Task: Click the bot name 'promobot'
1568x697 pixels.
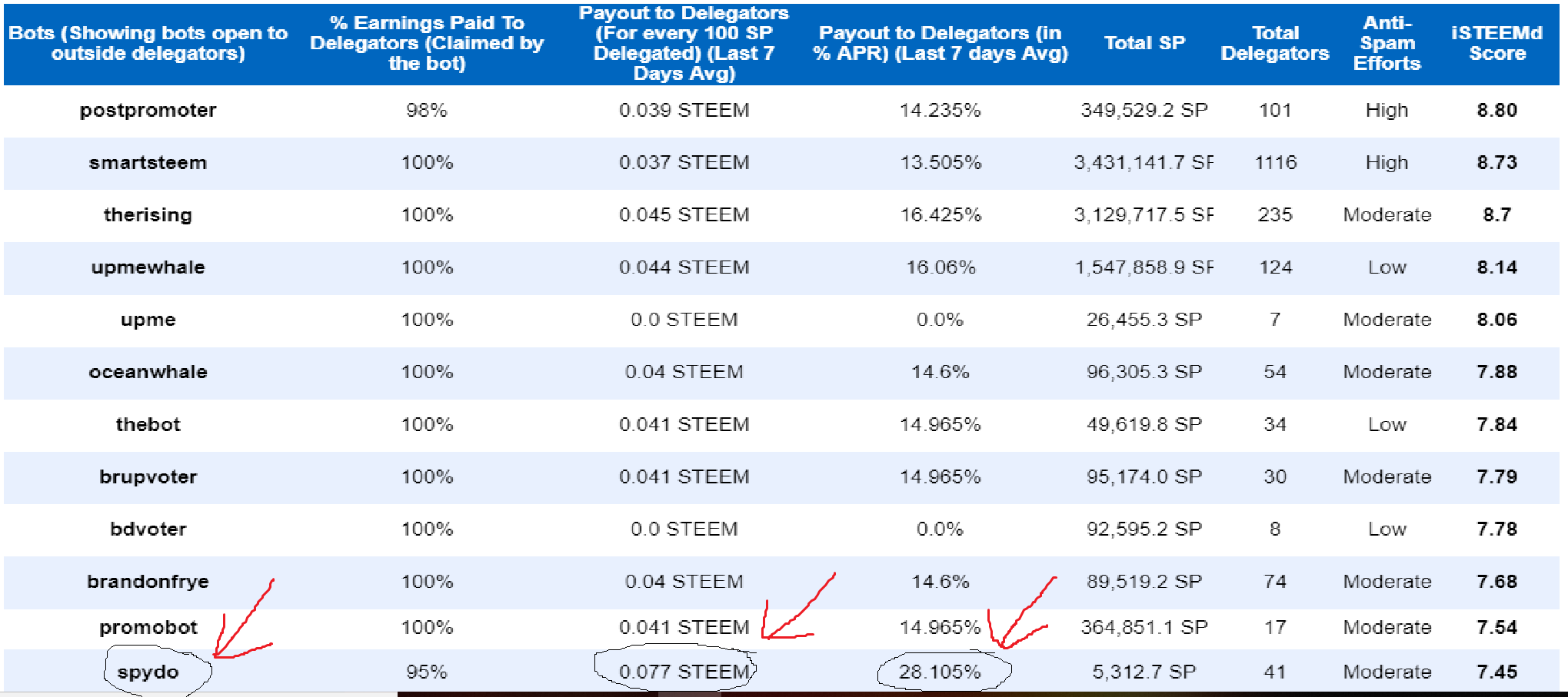Action: (148, 628)
